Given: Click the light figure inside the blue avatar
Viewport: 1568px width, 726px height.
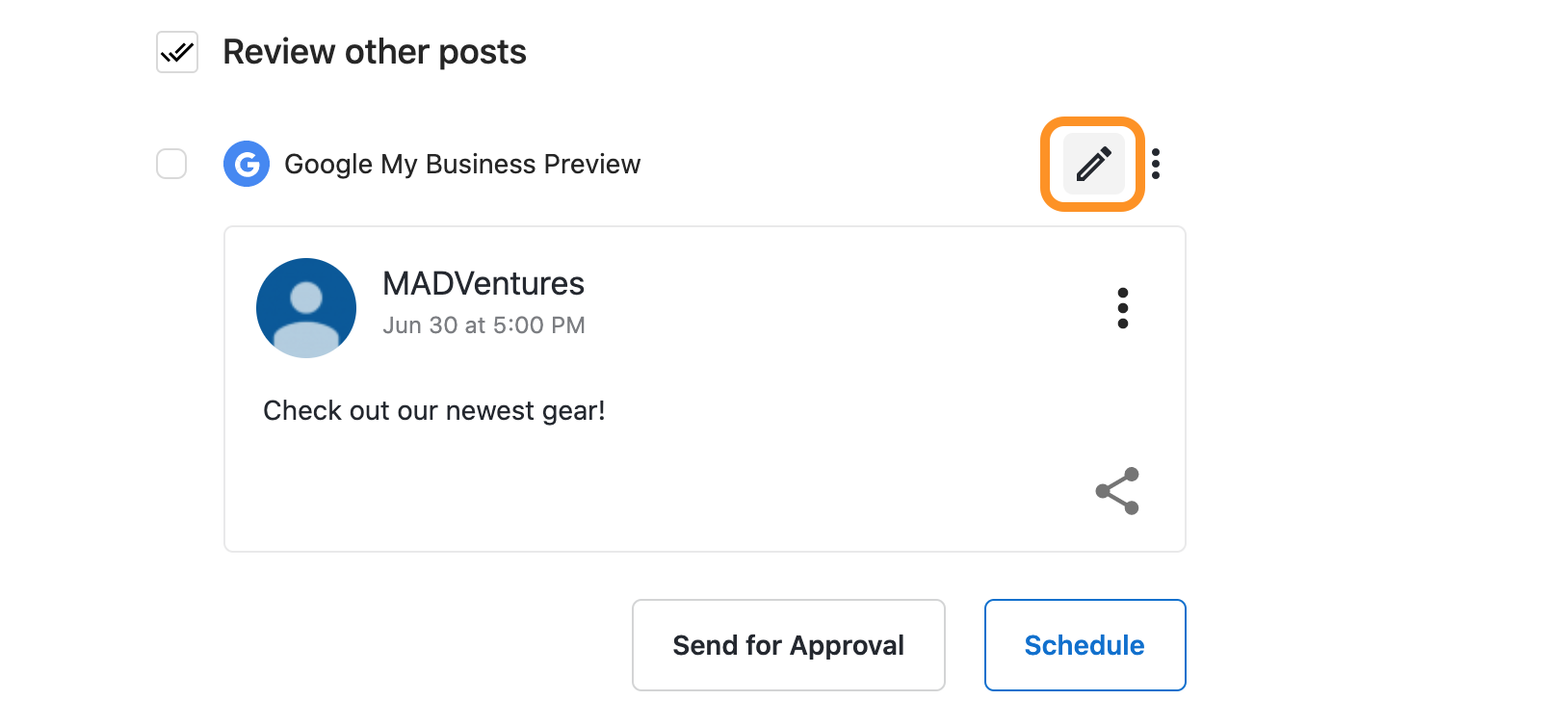Looking at the screenshot, I should click(306, 318).
